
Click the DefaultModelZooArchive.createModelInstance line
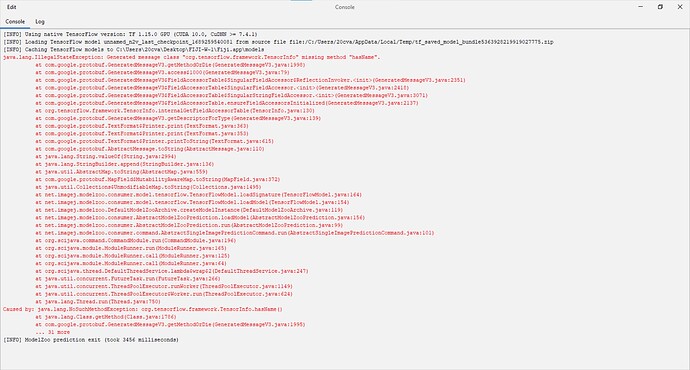(x=189, y=210)
